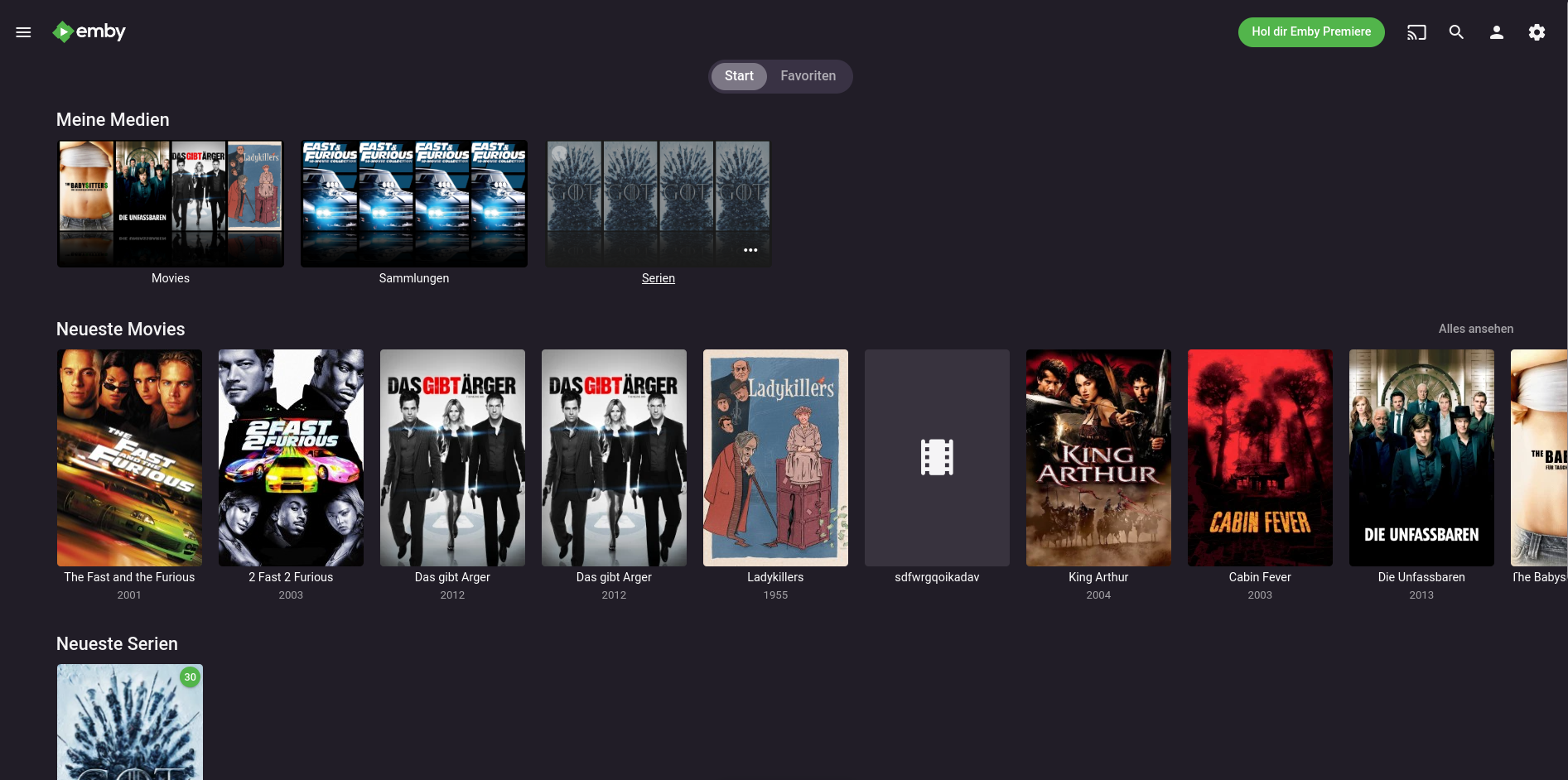Click the sdfwrgqoikadav title text
This screenshot has height=780, width=1568.
(x=937, y=577)
